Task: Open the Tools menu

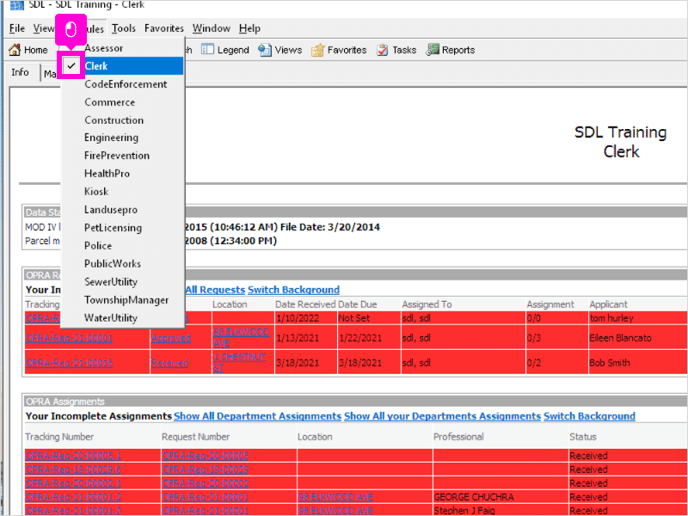Action: [123, 29]
